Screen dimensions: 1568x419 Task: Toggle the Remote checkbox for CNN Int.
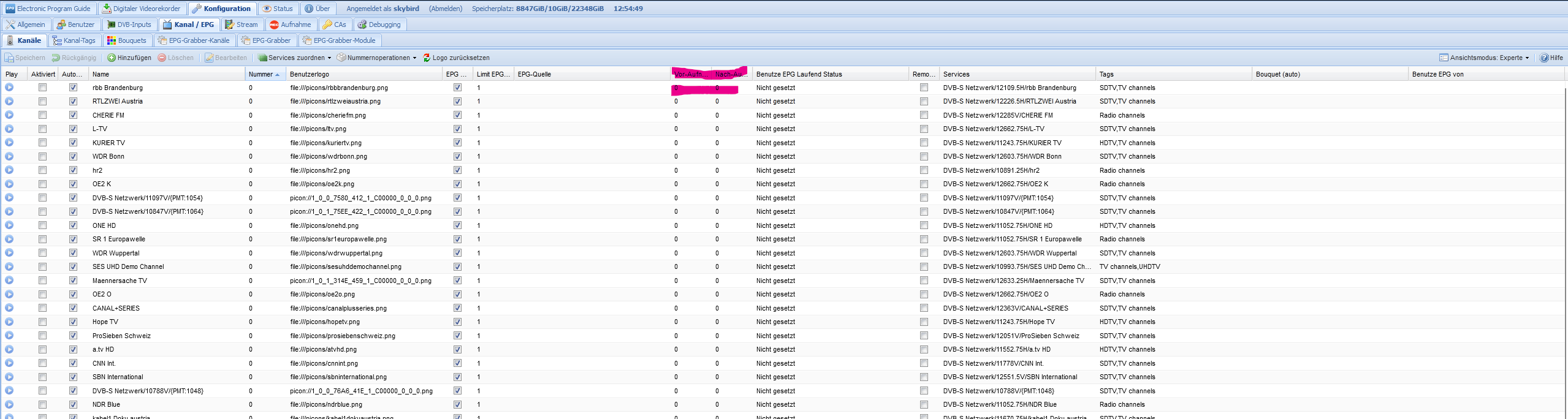click(924, 363)
